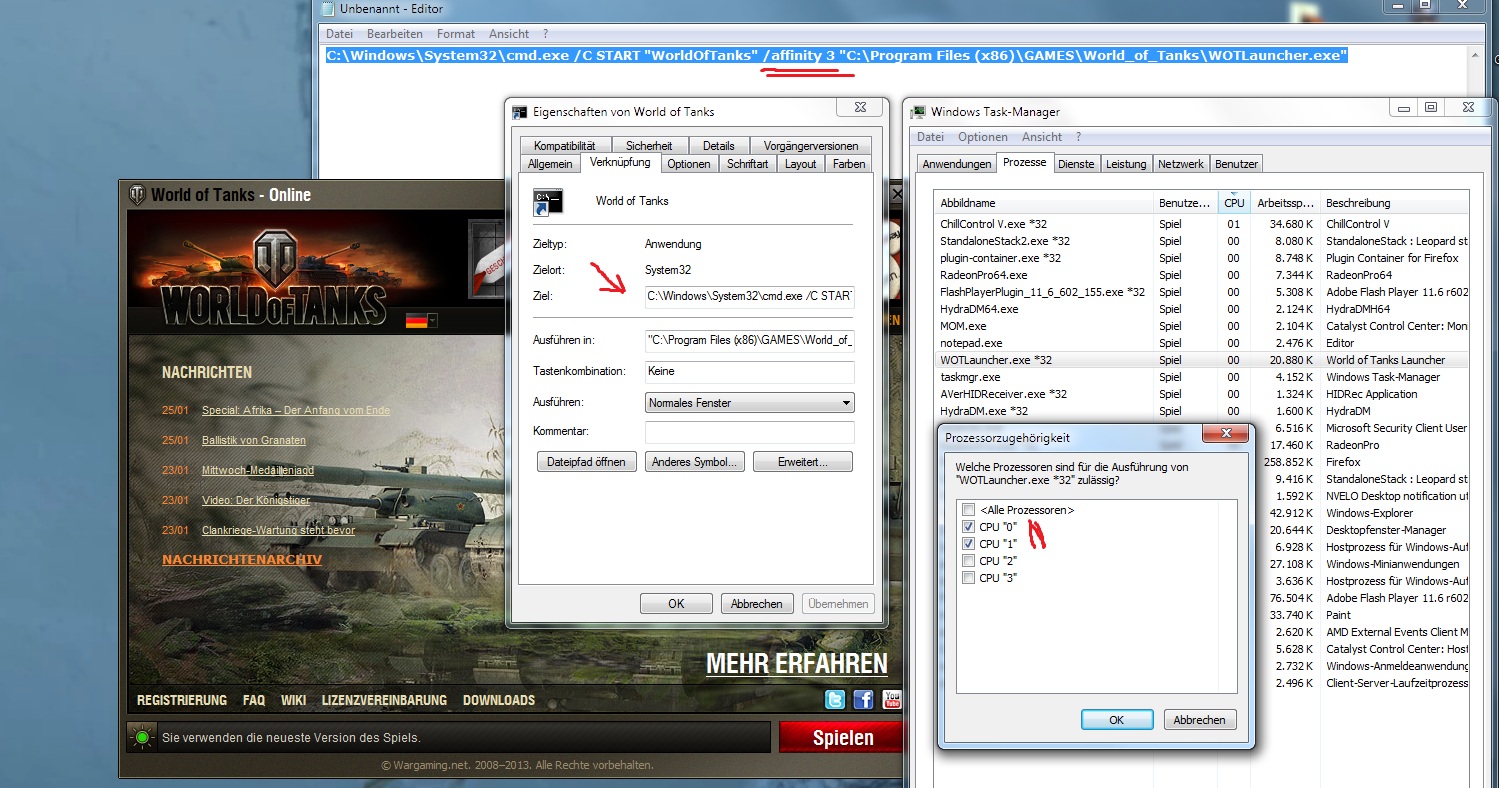Open news 'Special: Afrika – Der Anfang vom Ende'
The image size is (1499, 788).
tap(296, 410)
